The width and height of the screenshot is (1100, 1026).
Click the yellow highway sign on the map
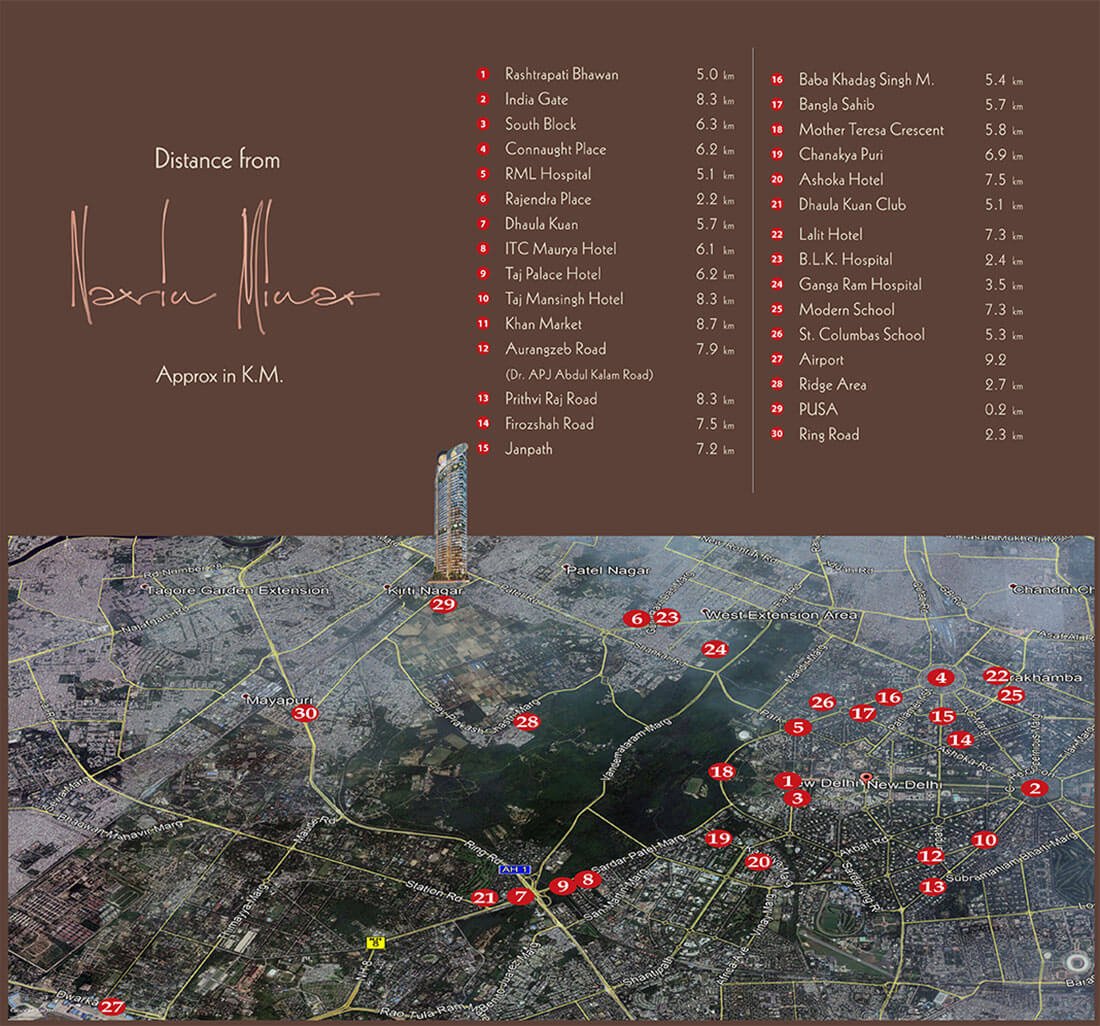pos(377,941)
